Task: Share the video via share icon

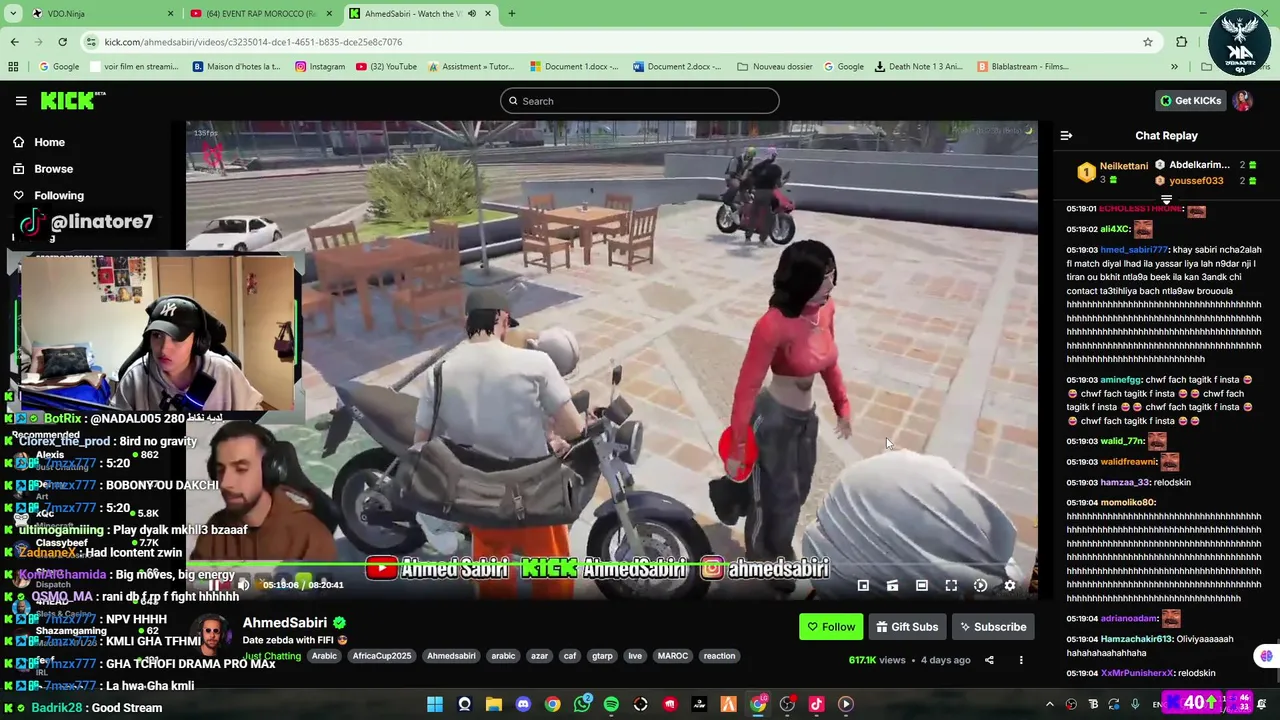Action: click(989, 660)
